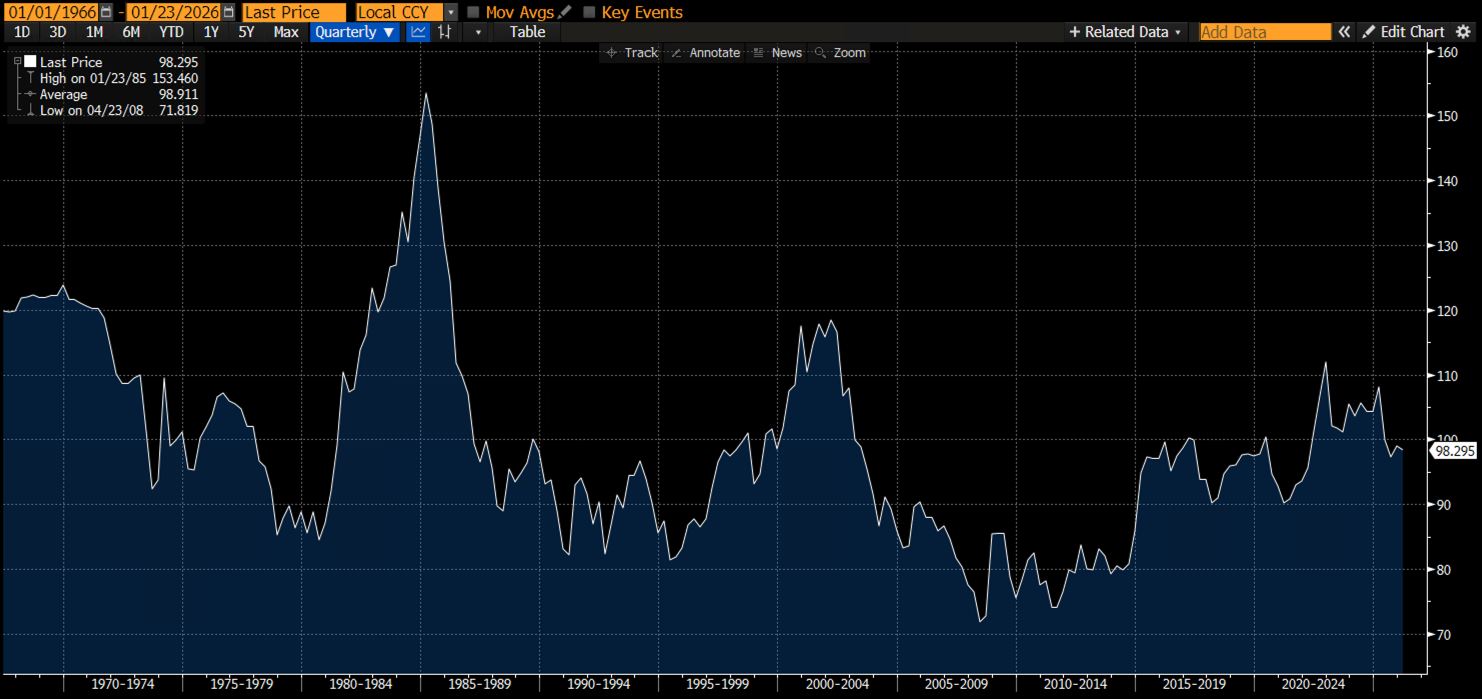Collapse the legend tree minus box
Screen dimensions: 1482x699
tap(18, 62)
